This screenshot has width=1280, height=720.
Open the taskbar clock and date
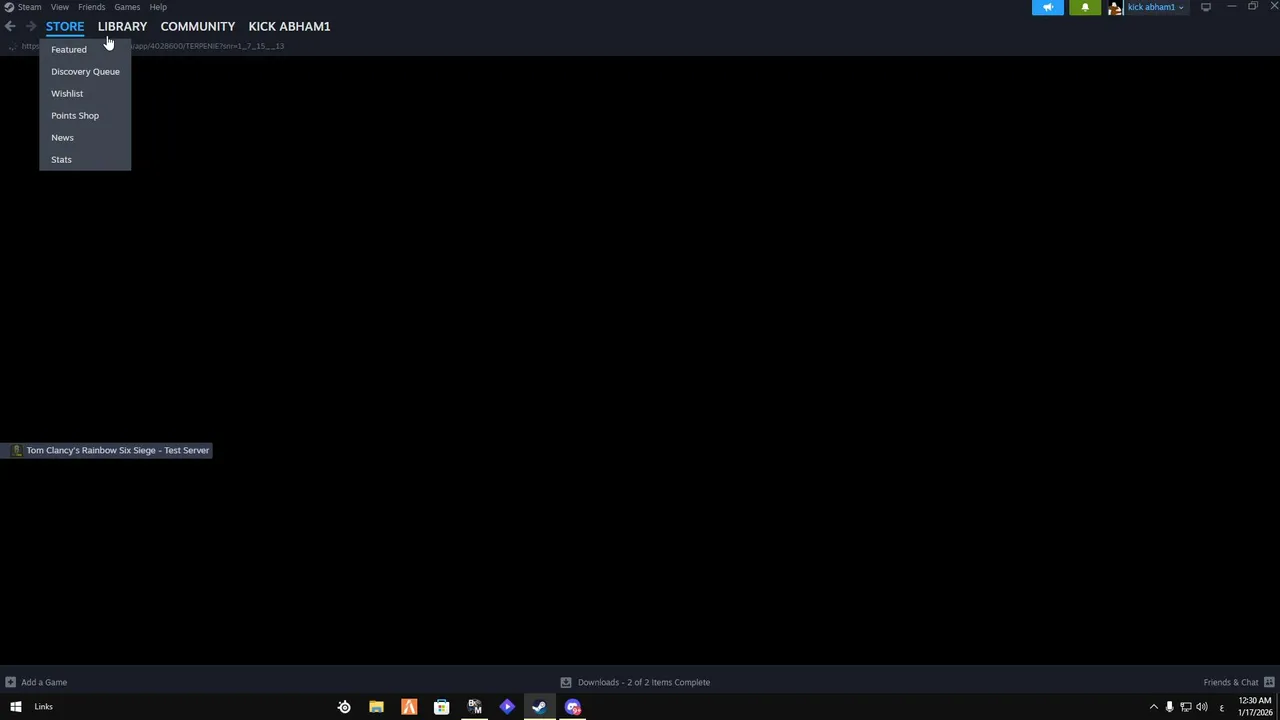[1255, 707]
